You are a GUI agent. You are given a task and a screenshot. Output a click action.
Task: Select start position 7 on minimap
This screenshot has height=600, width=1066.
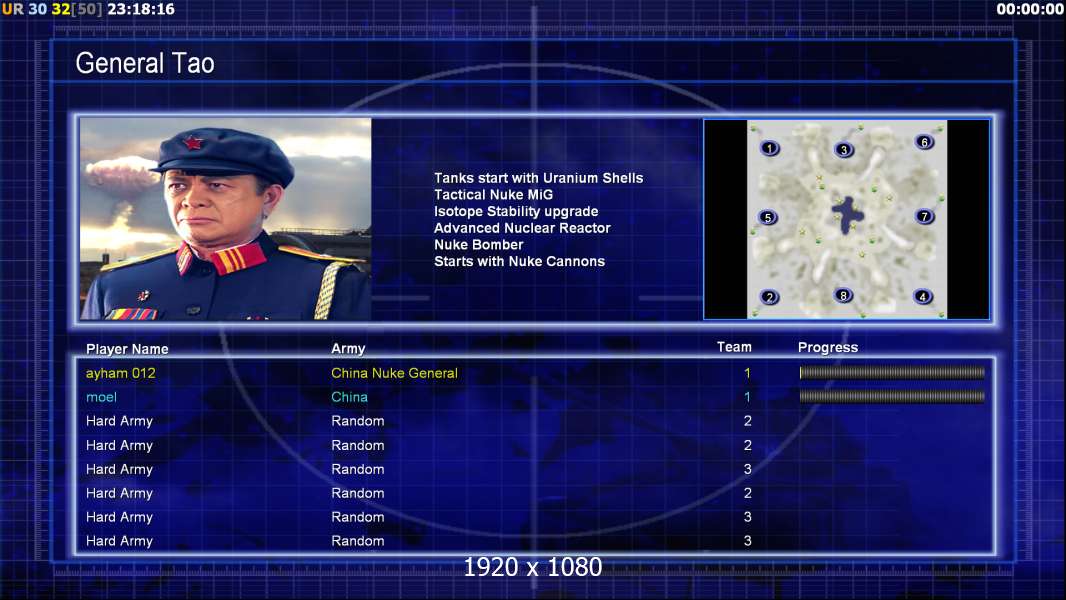(x=924, y=217)
